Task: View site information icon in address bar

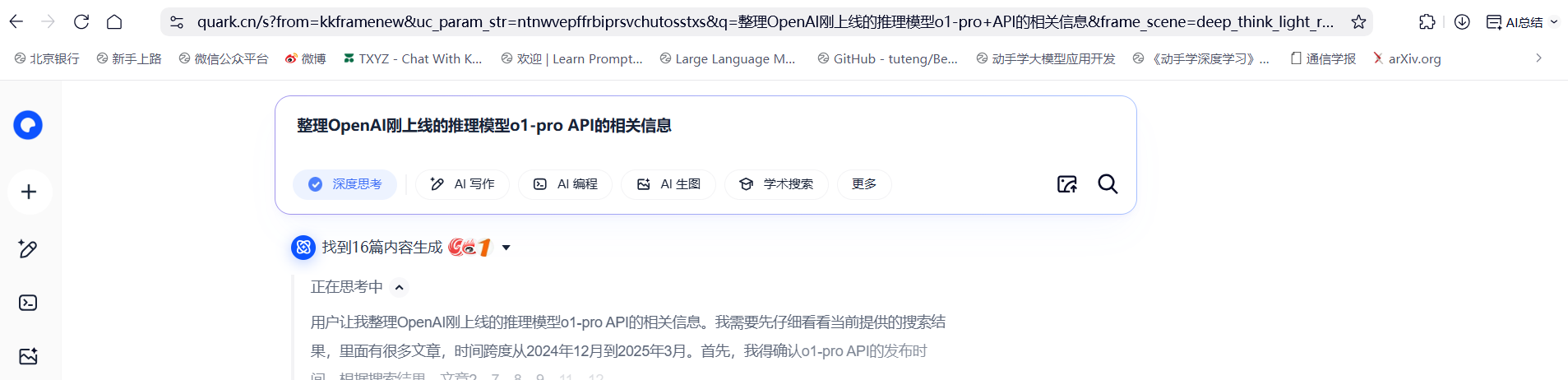Action: [x=176, y=22]
